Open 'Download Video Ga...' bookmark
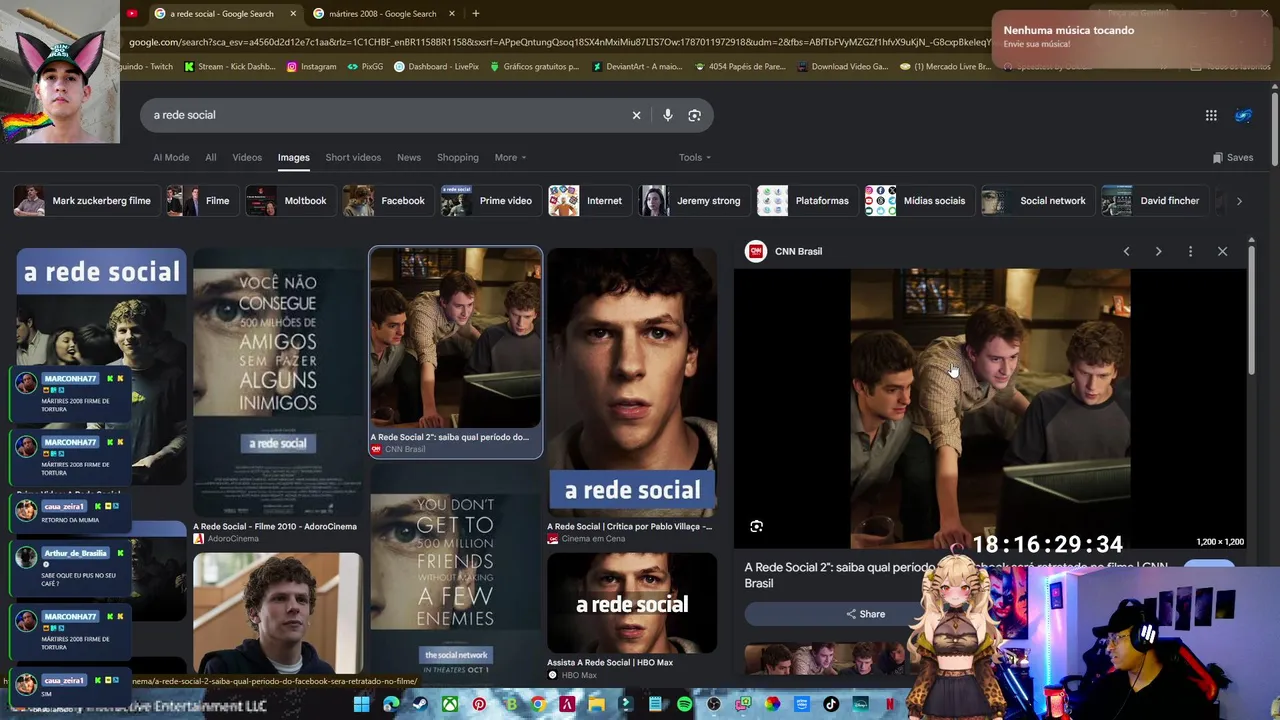This screenshot has width=1280, height=720. 842,67
